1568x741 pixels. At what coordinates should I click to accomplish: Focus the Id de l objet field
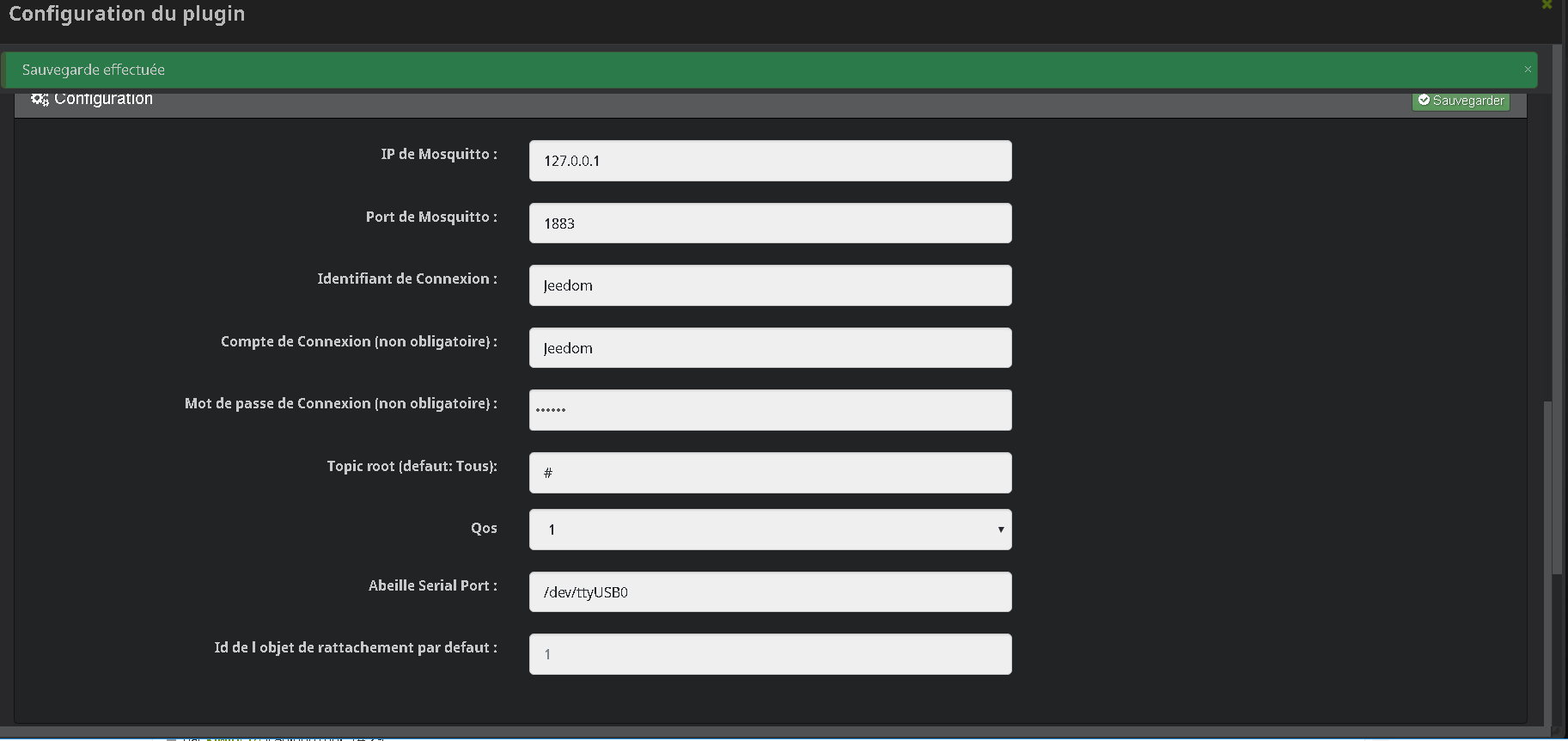pos(770,654)
